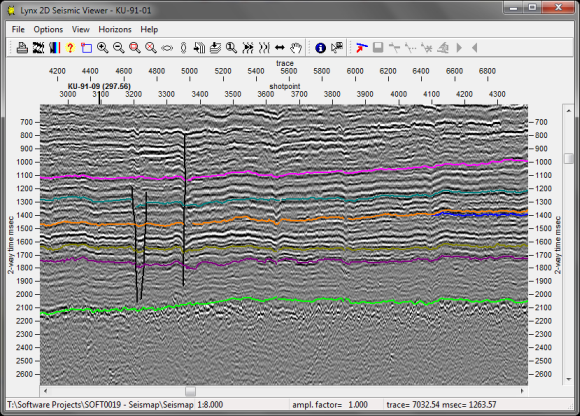
Task: Click the greyed backward triangle icon
Action: (475, 48)
